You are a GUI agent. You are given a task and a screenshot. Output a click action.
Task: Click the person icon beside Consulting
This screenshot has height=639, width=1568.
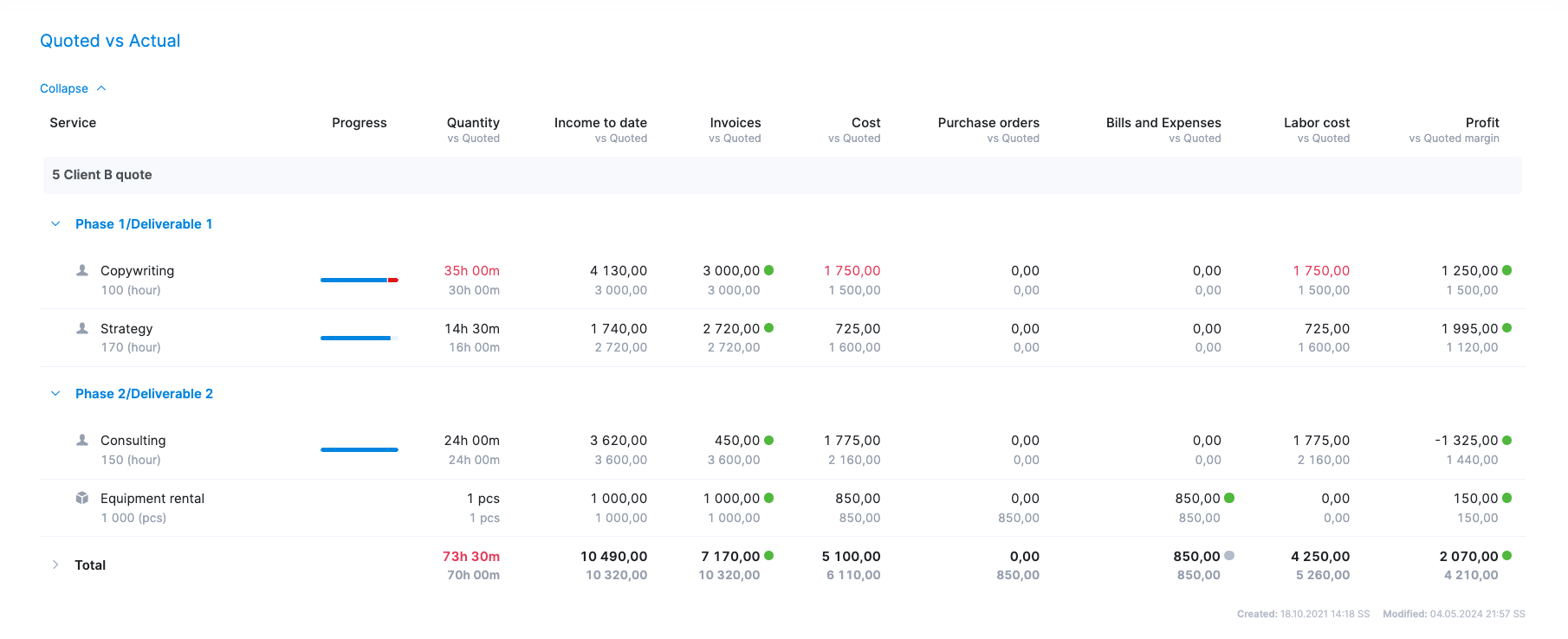point(82,440)
